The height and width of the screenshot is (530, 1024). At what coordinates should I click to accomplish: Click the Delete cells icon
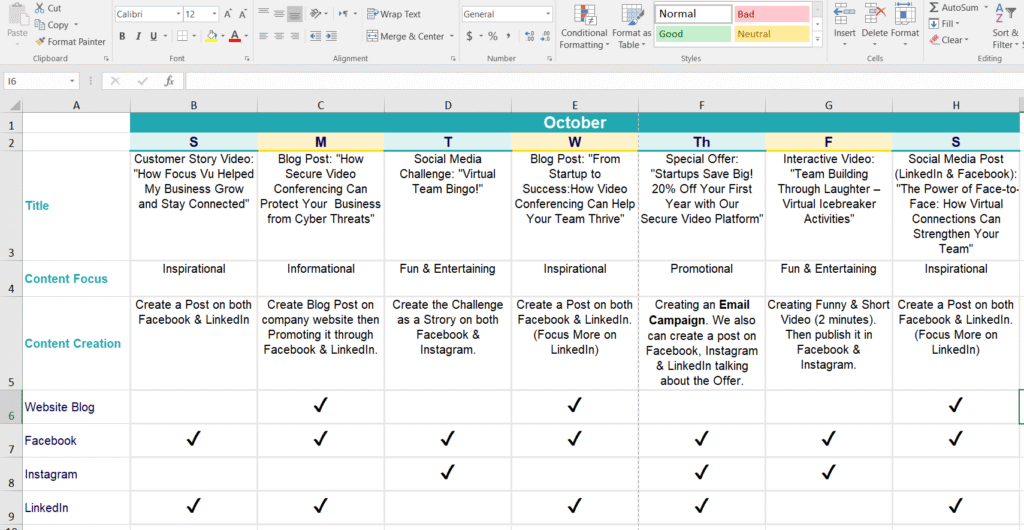pos(874,13)
